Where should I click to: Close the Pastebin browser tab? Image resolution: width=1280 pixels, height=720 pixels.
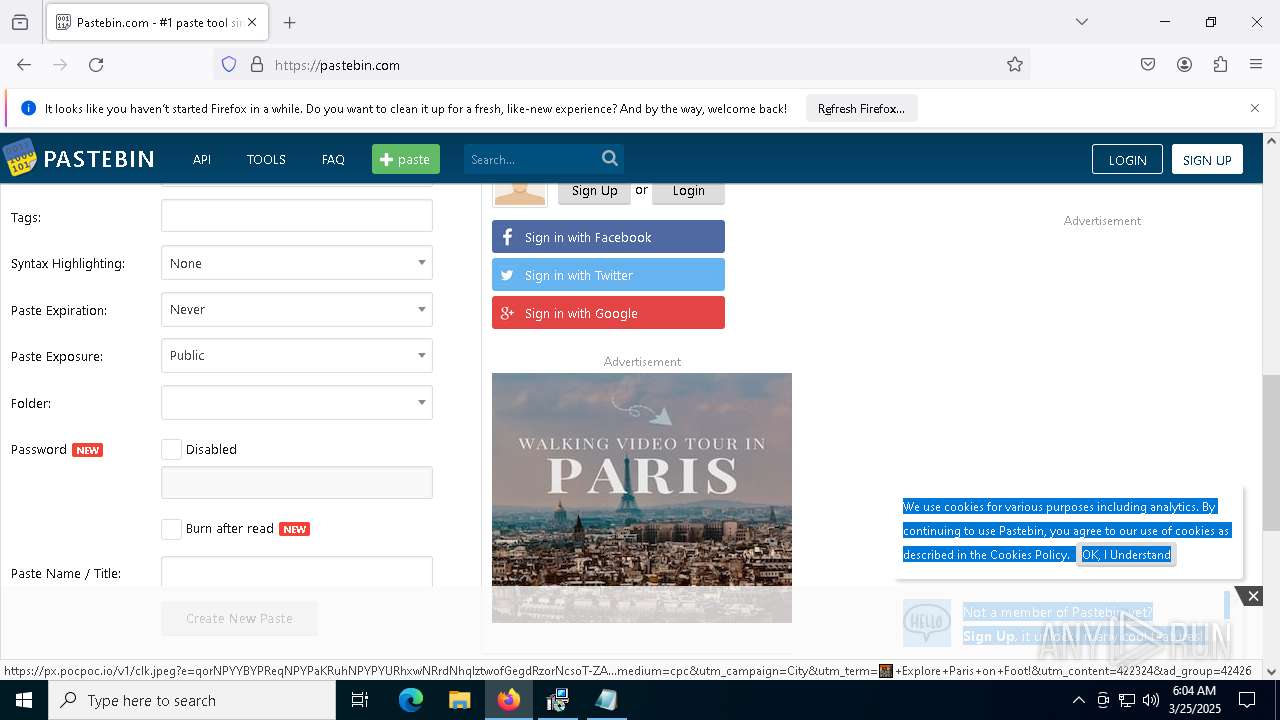(x=252, y=22)
